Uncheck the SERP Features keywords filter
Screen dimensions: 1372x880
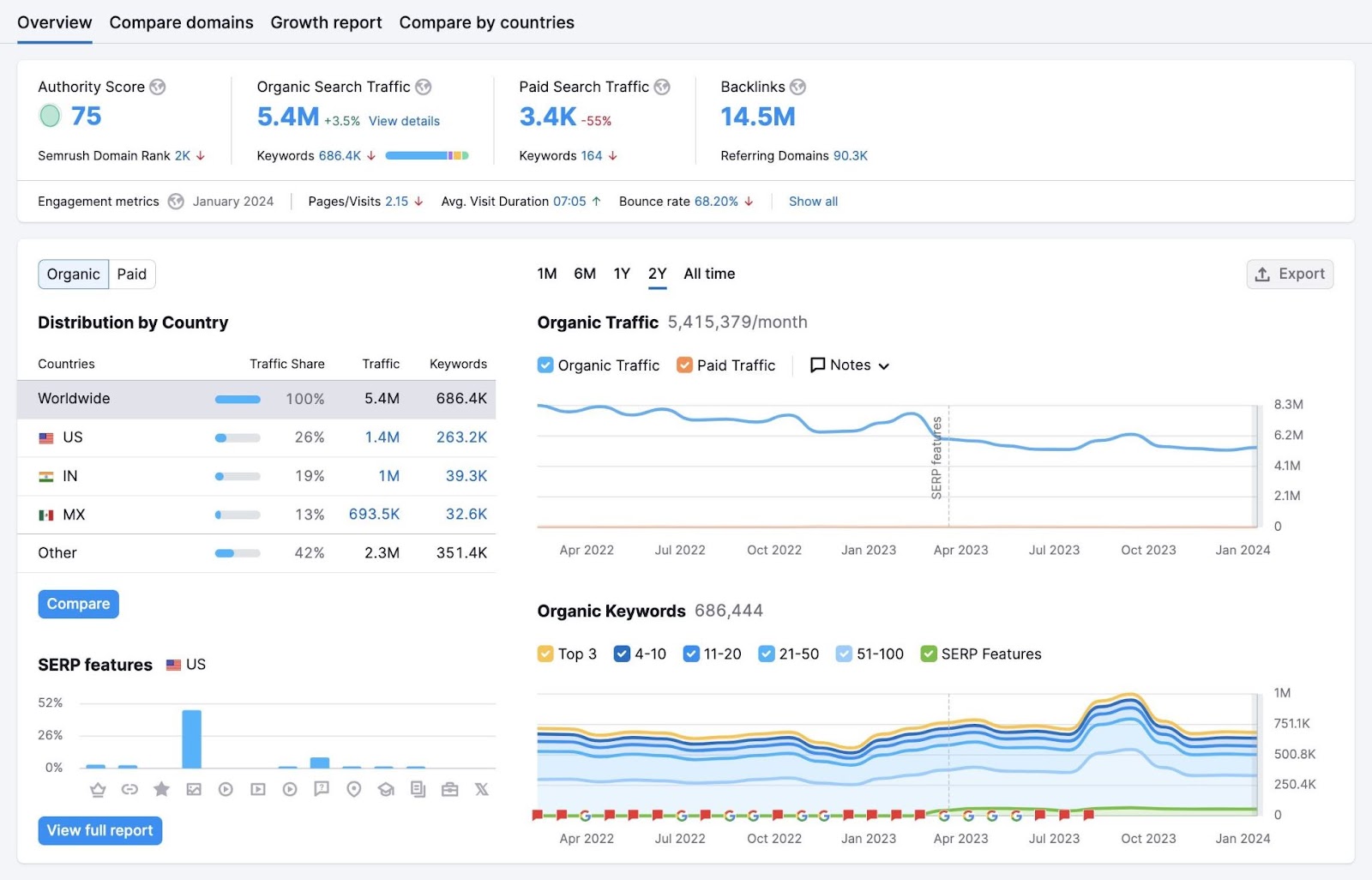tap(929, 654)
